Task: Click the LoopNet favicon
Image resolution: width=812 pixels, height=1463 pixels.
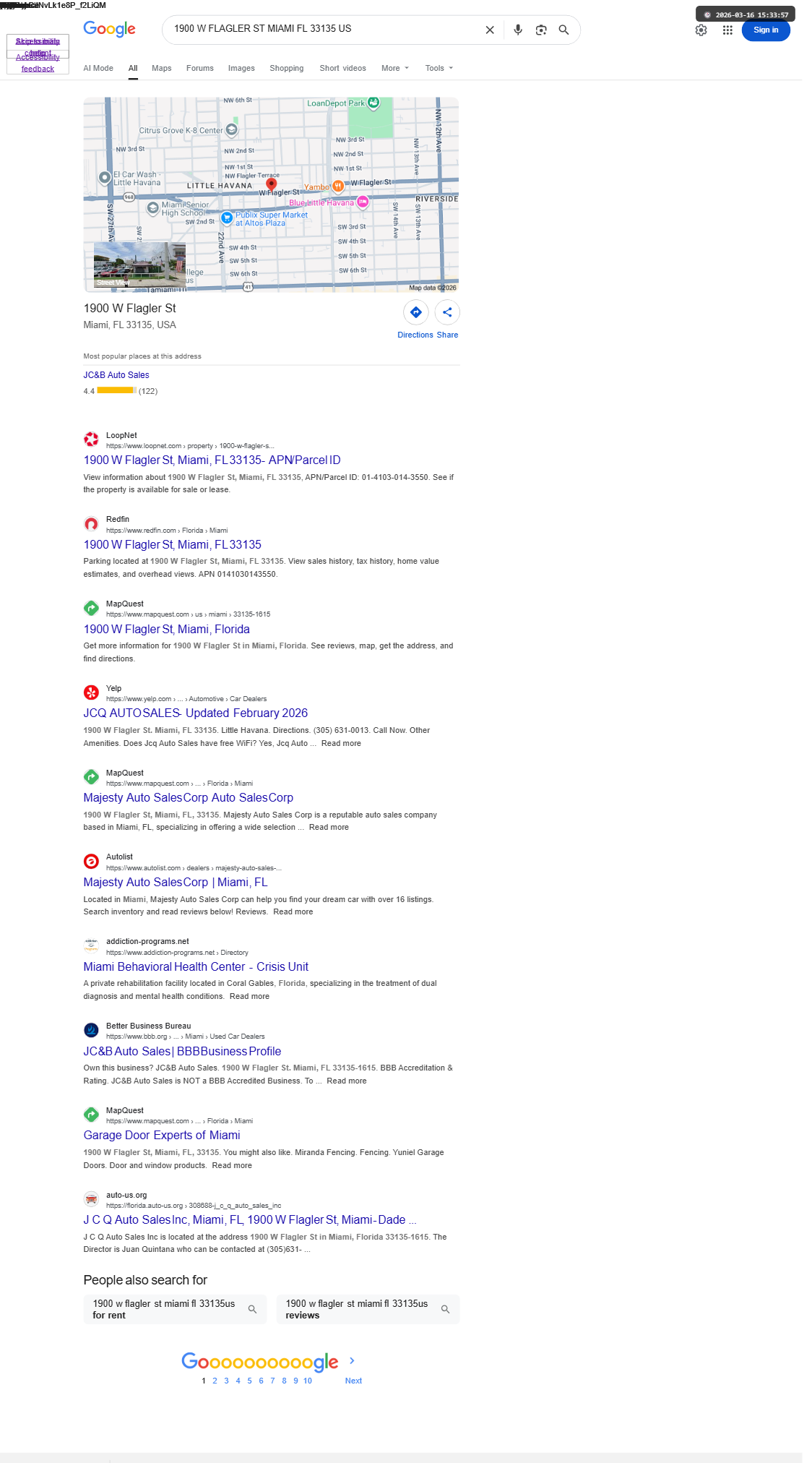Action: coord(91,439)
